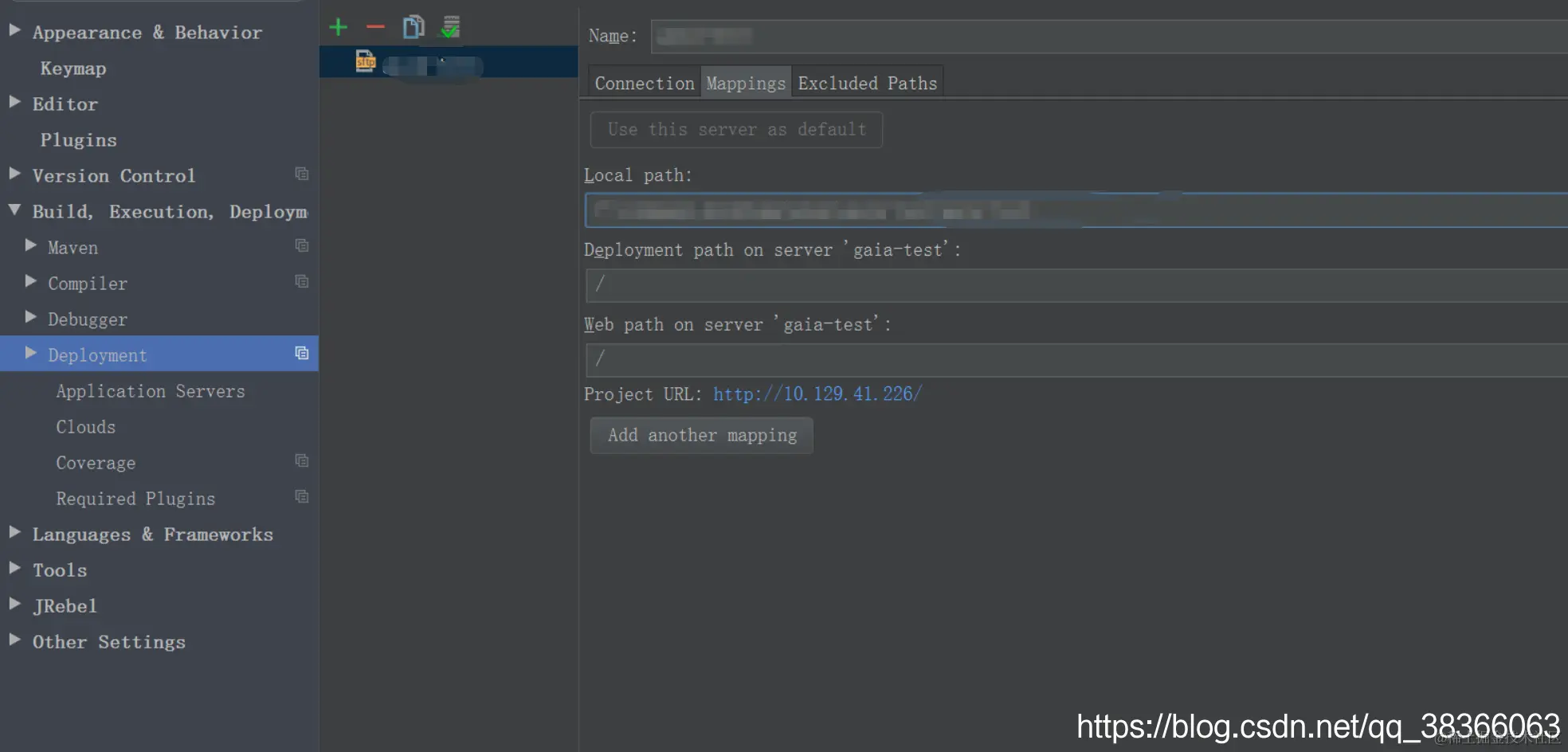Expand the Editor settings group

pos(14,102)
